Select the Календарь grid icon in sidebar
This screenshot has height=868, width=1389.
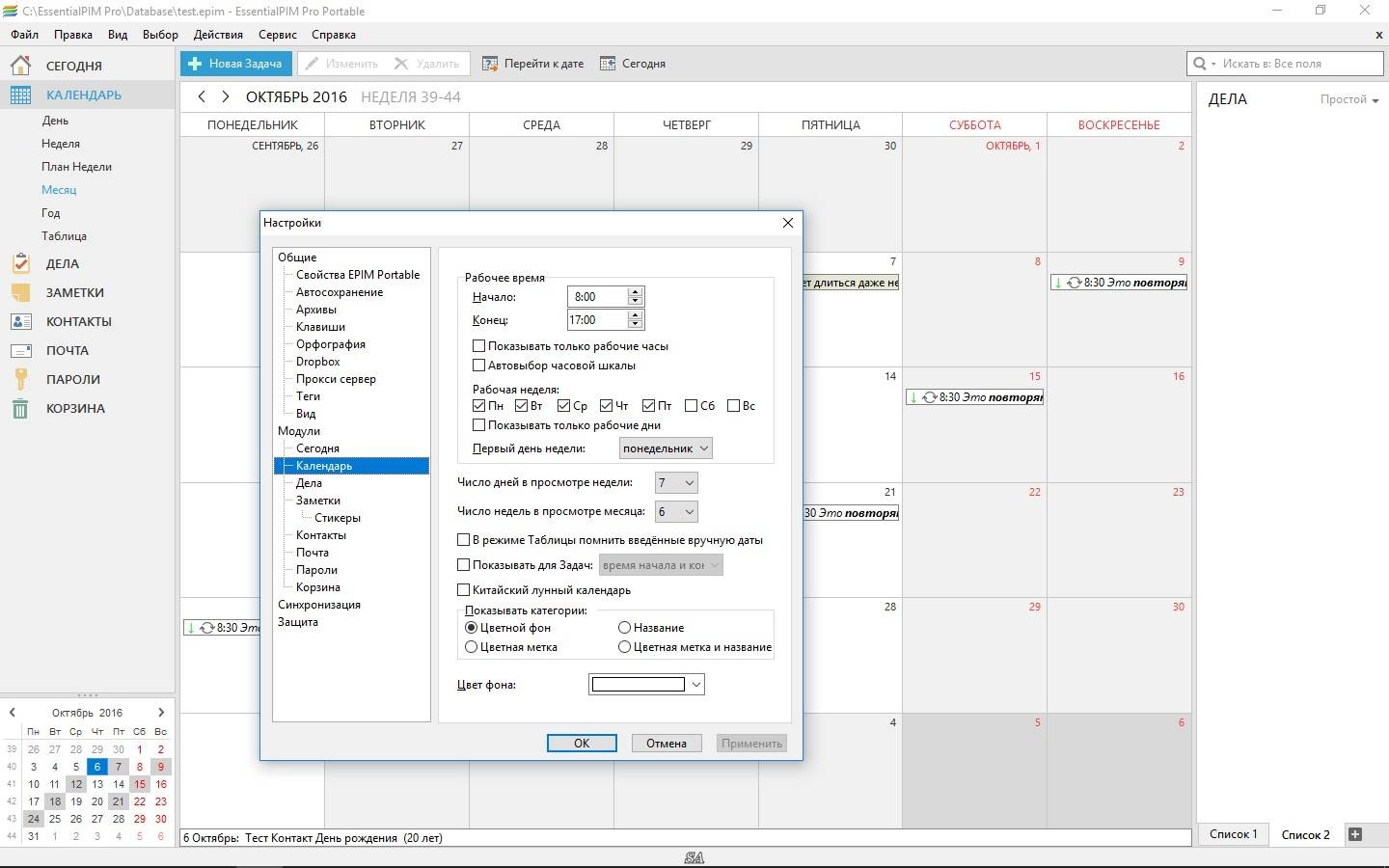[20, 95]
